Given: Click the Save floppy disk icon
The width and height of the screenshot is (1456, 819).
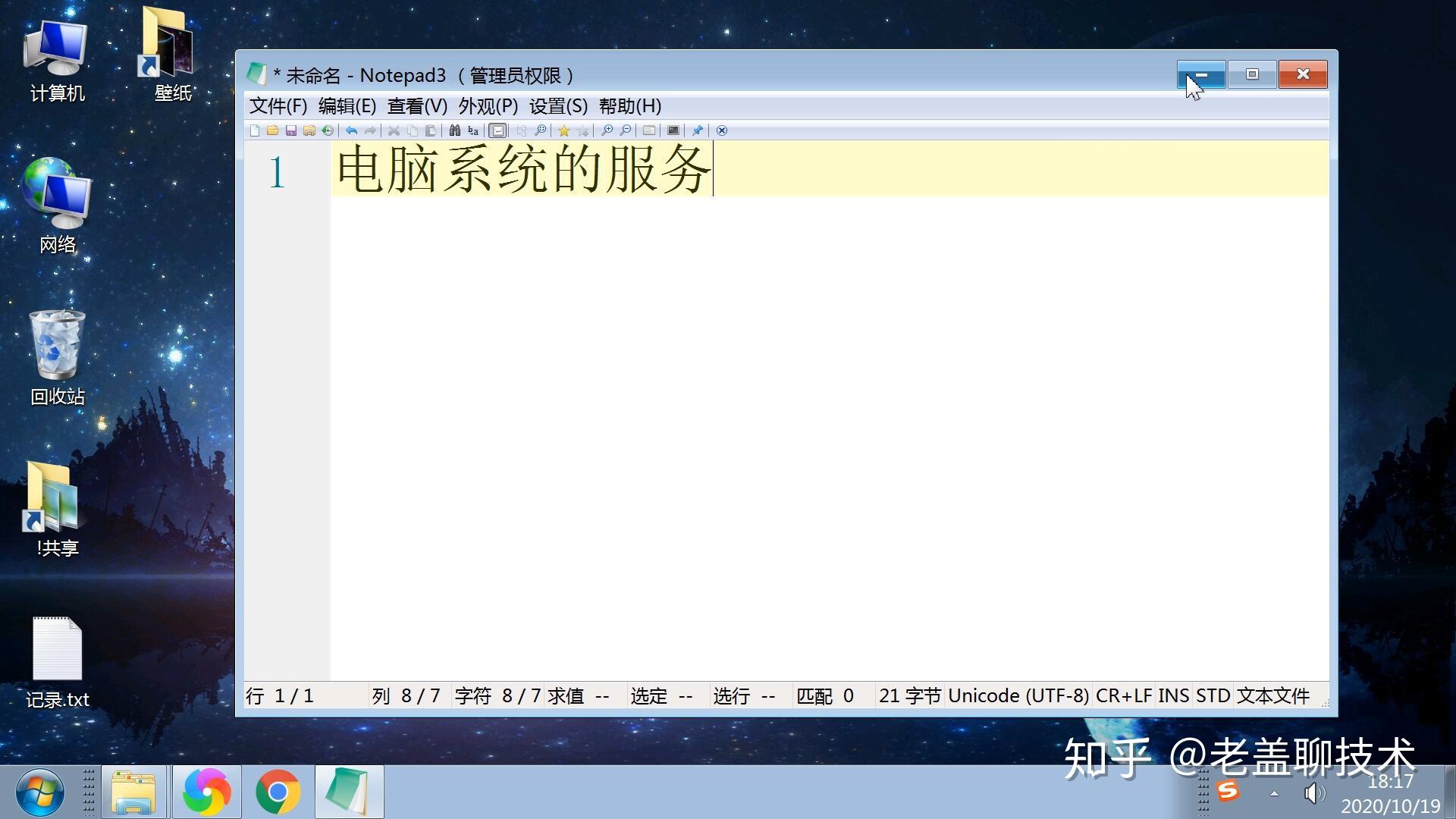Looking at the screenshot, I should (291, 130).
